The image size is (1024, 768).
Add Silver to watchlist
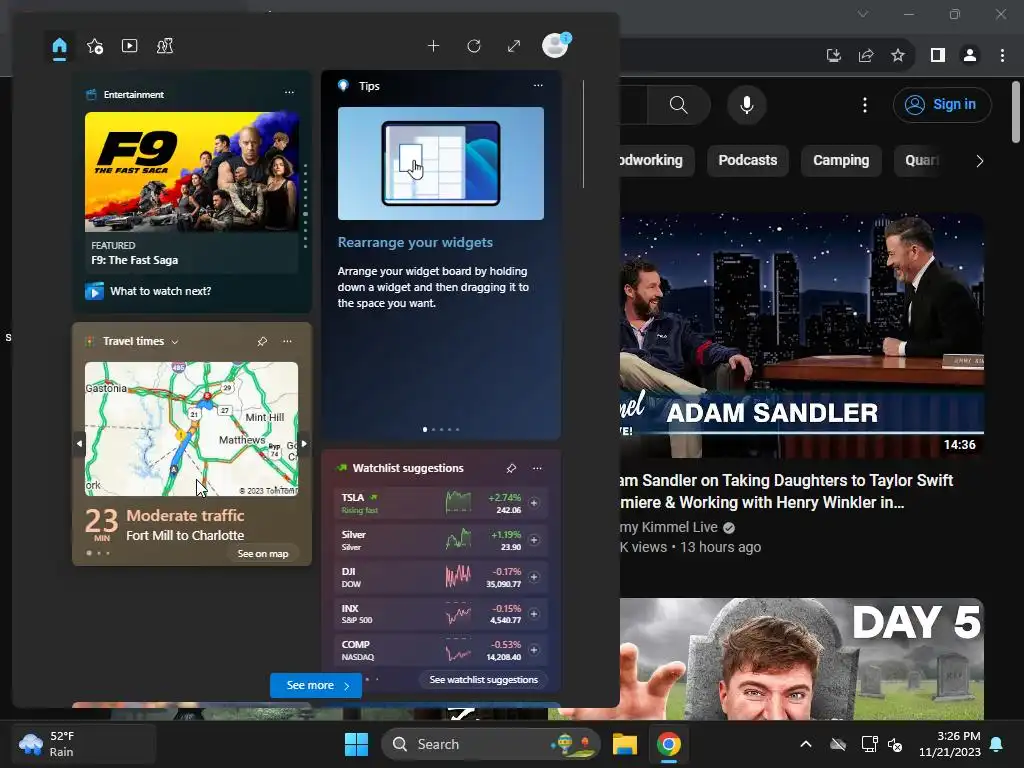534,540
